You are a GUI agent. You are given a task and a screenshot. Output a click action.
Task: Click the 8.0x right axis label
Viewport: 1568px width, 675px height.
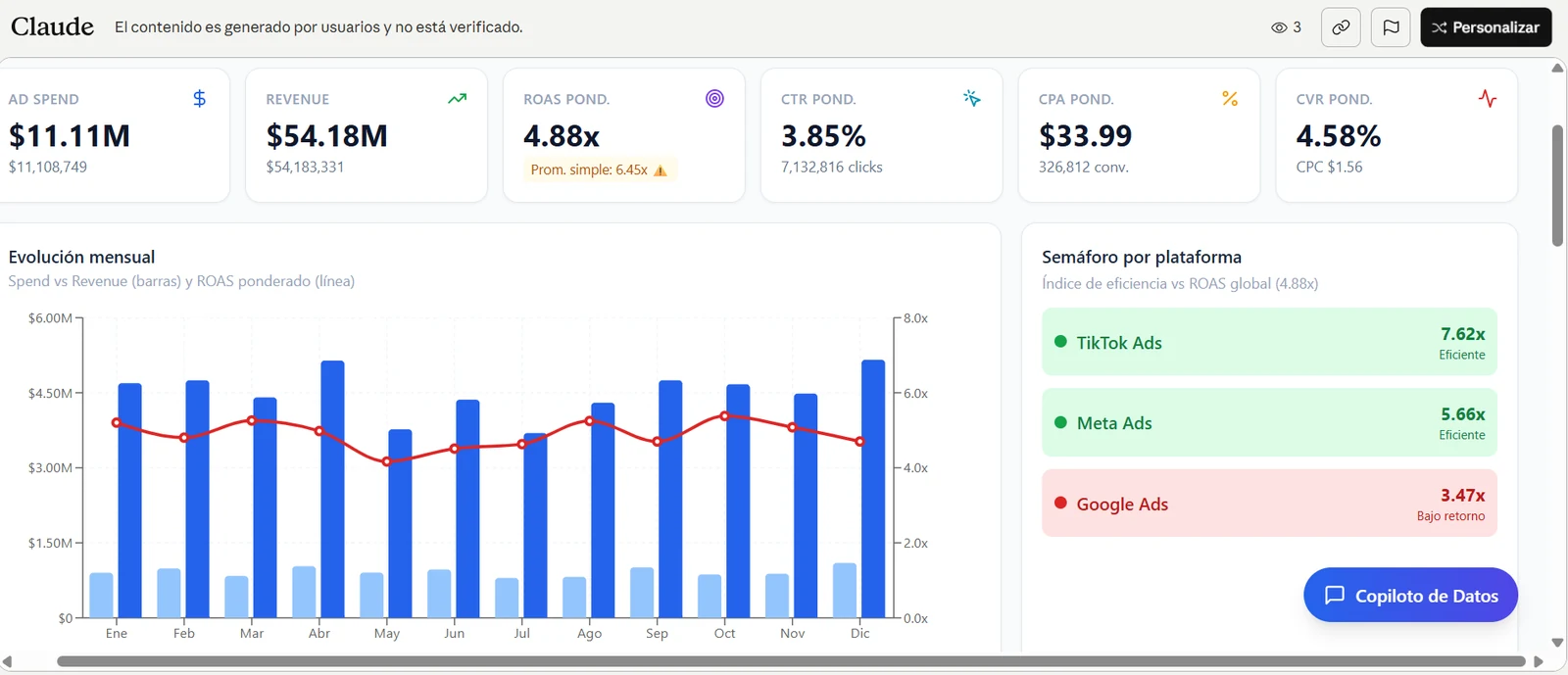point(916,318)
